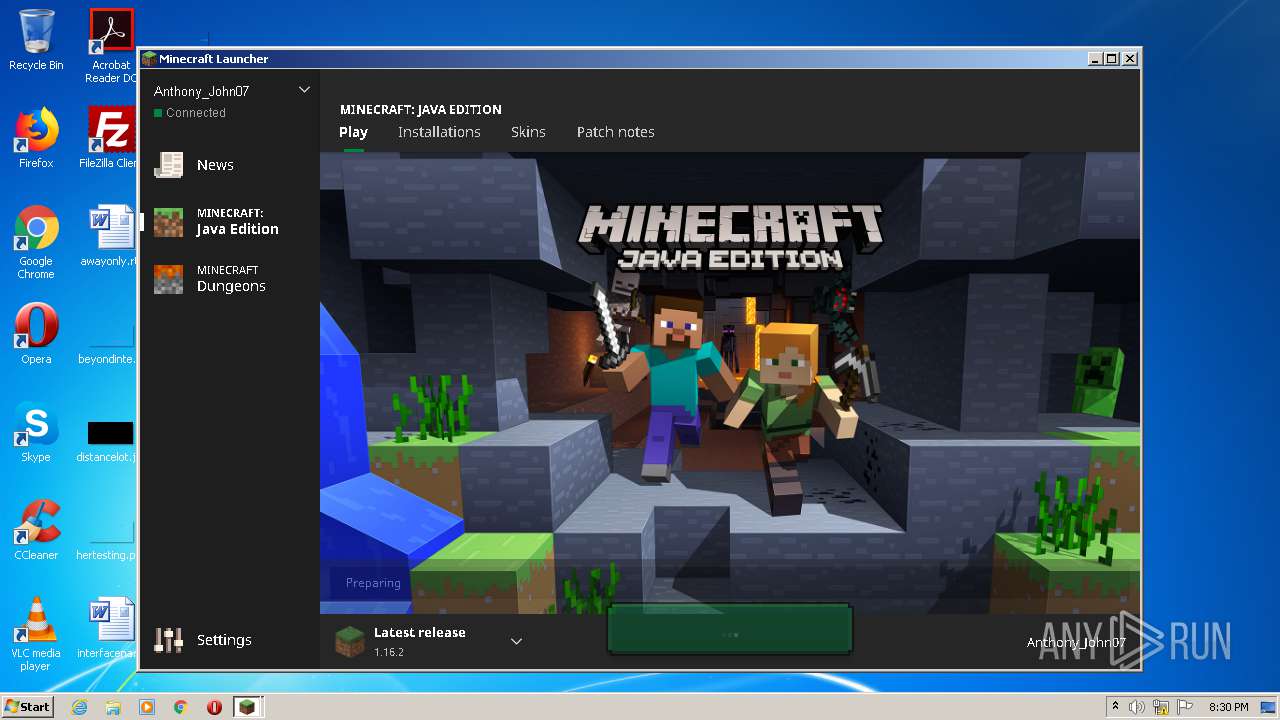This screenshot has width=1280, height=720.
Task: Select the Minecraft Dungeons icon
Action: (168, 279)
